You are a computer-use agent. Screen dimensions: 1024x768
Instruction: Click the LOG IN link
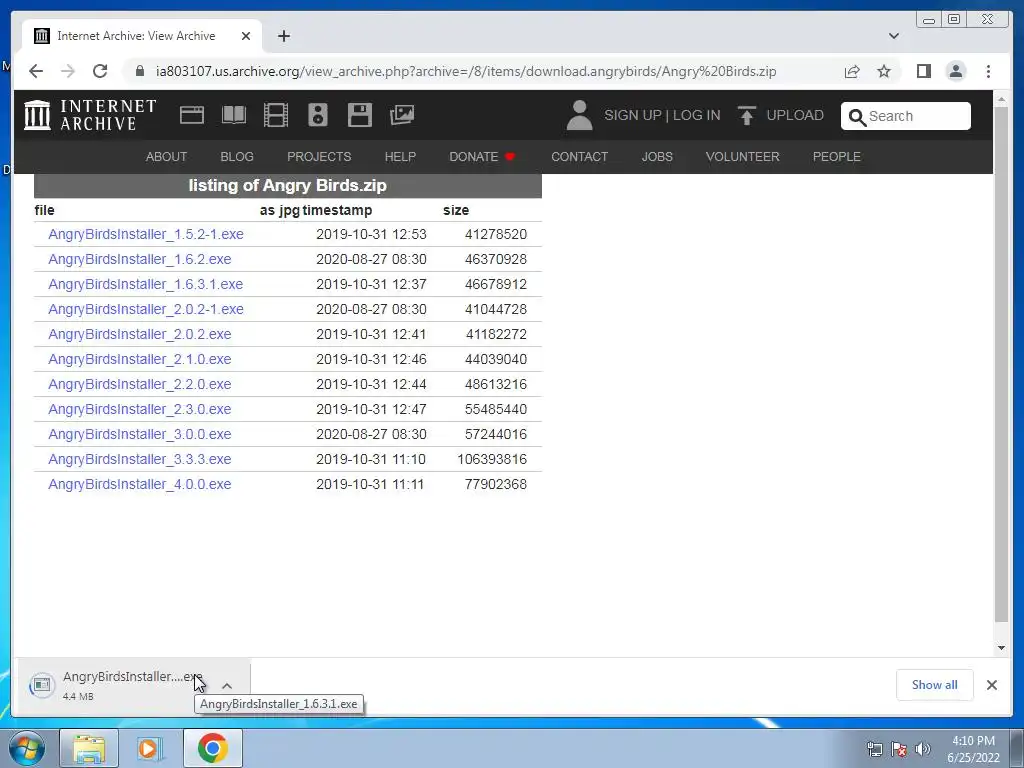(697, 115)
